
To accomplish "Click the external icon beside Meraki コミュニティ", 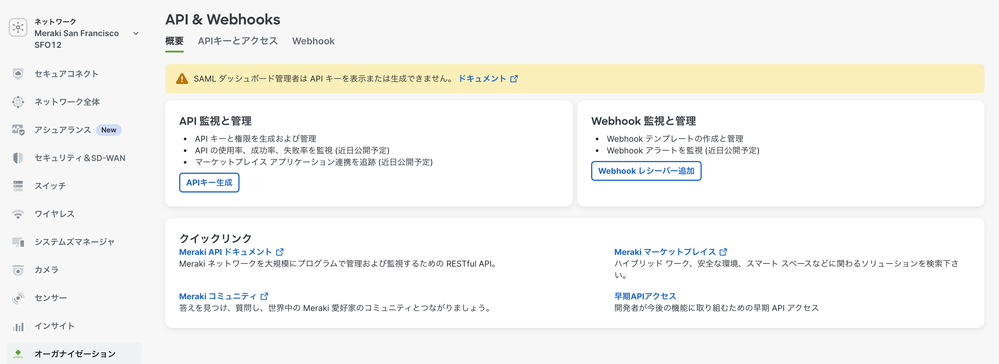I will point(264,296).
